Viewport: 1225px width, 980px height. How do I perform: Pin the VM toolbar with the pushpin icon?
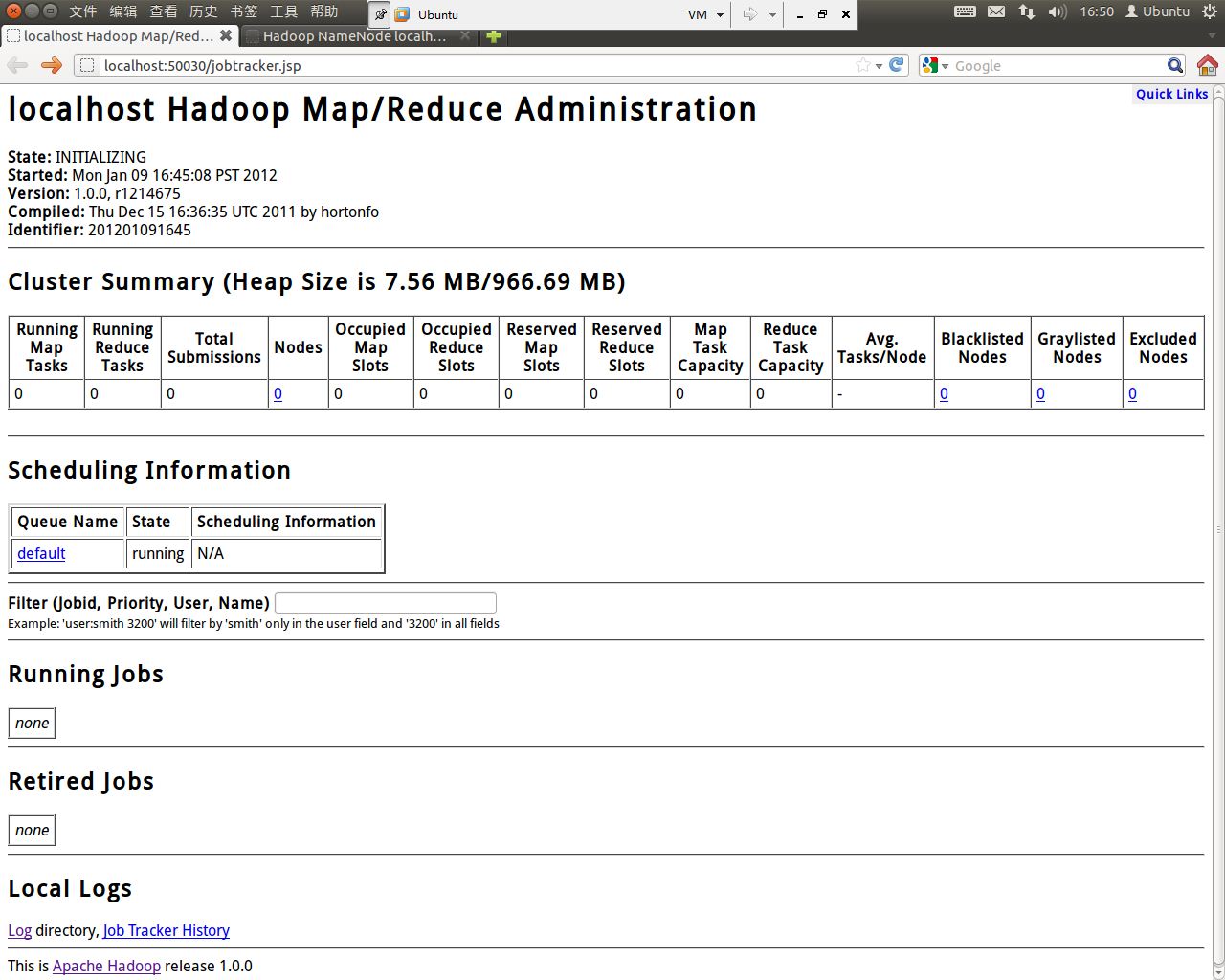point(380,14)
